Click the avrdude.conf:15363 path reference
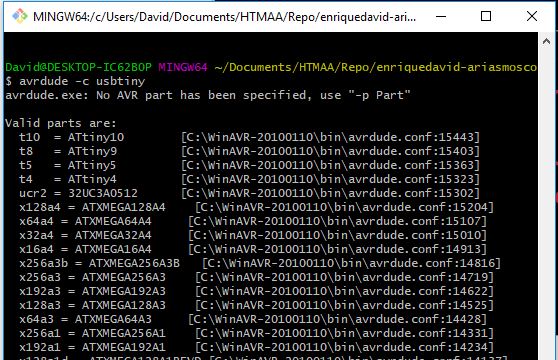Image resolution: width=558 pixels, height=360 pixels. point(330,165)
